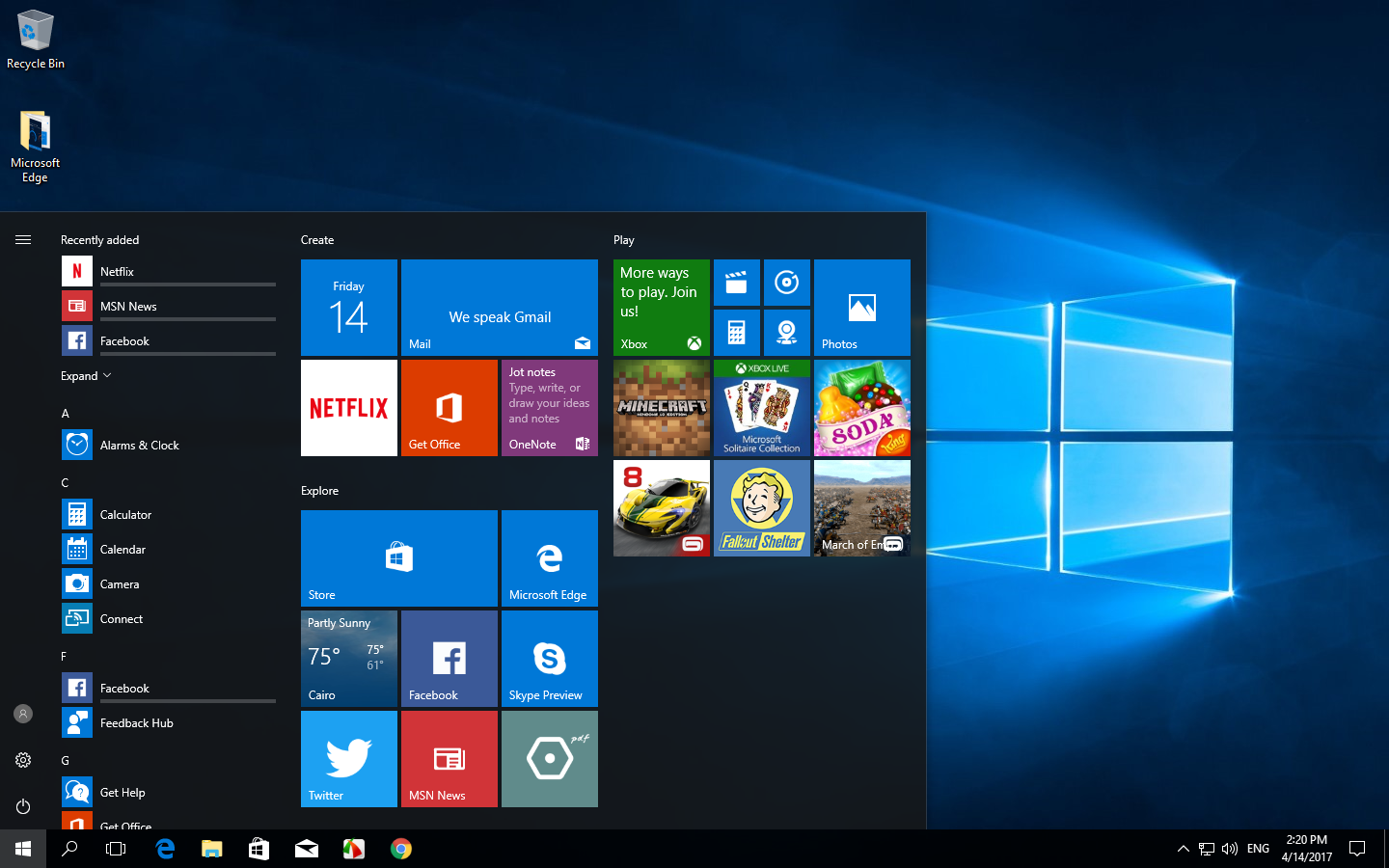
Task: Open File Explorer from taskbar
Action: tap(212, 849)
